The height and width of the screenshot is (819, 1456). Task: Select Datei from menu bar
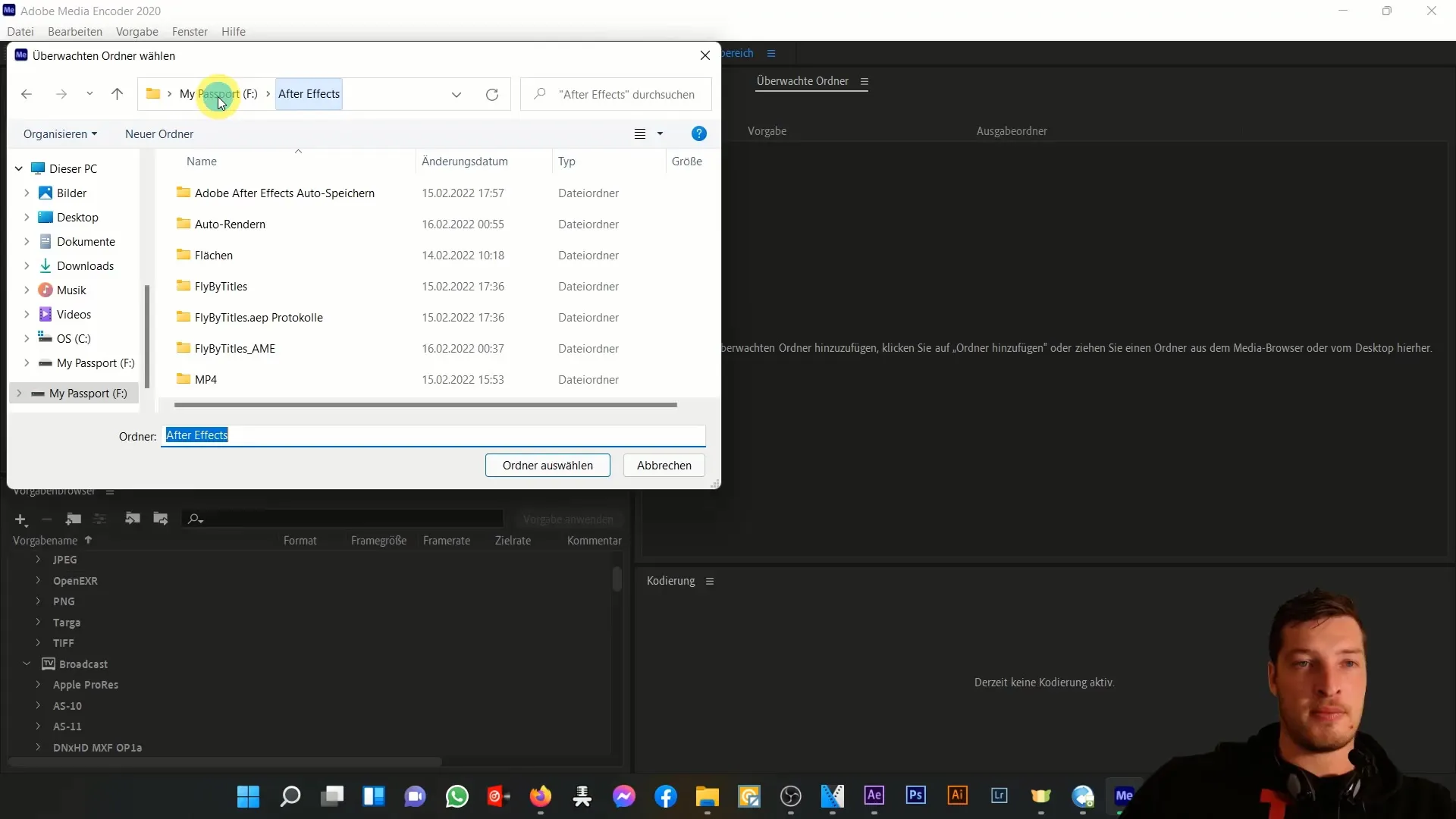[x=19, y=31]
